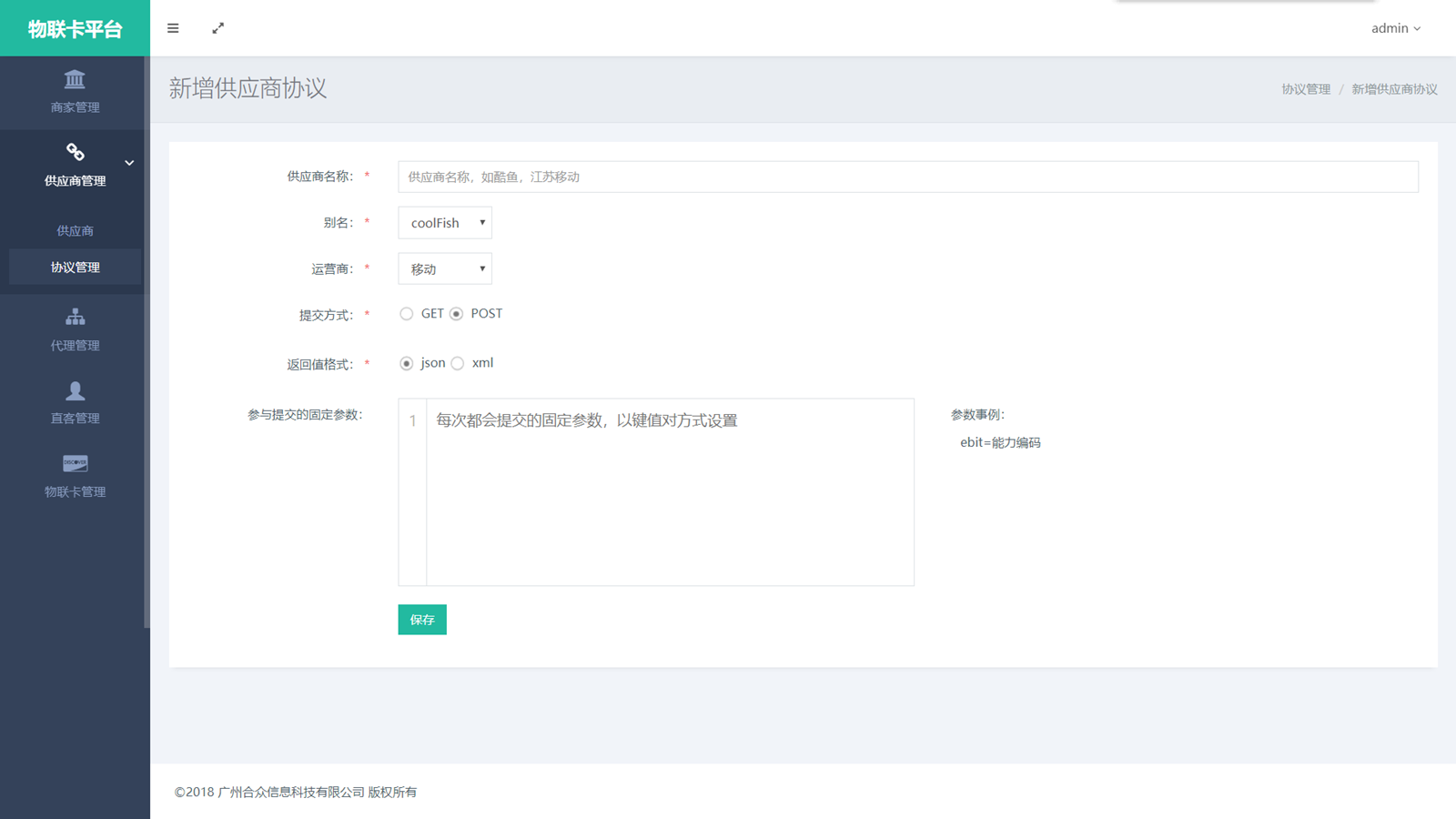Viewport: 1456px width, 819px height.
Task: Select the POST submit method
Action: [x=457, y=314]
